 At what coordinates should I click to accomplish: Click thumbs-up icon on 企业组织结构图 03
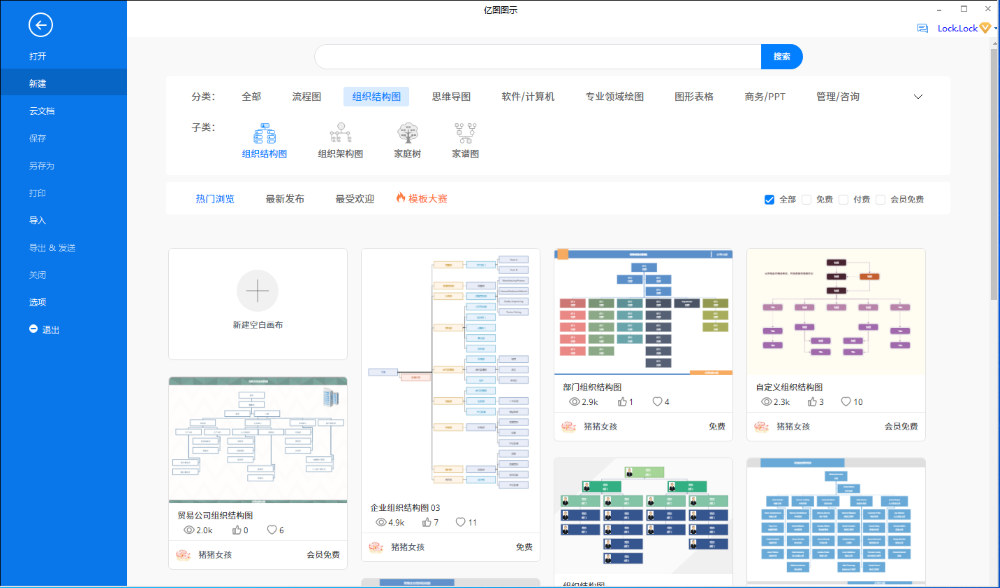(426, 522)
